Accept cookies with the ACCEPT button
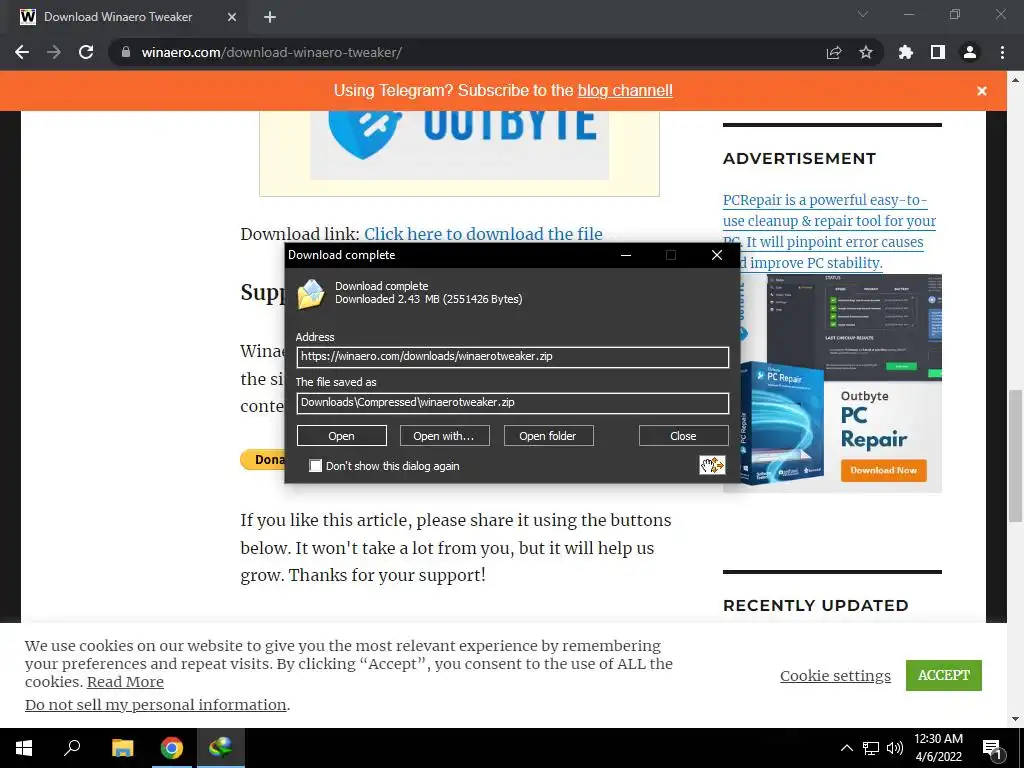This screenshot has height=768, width=1024. (x=944, y=675)
